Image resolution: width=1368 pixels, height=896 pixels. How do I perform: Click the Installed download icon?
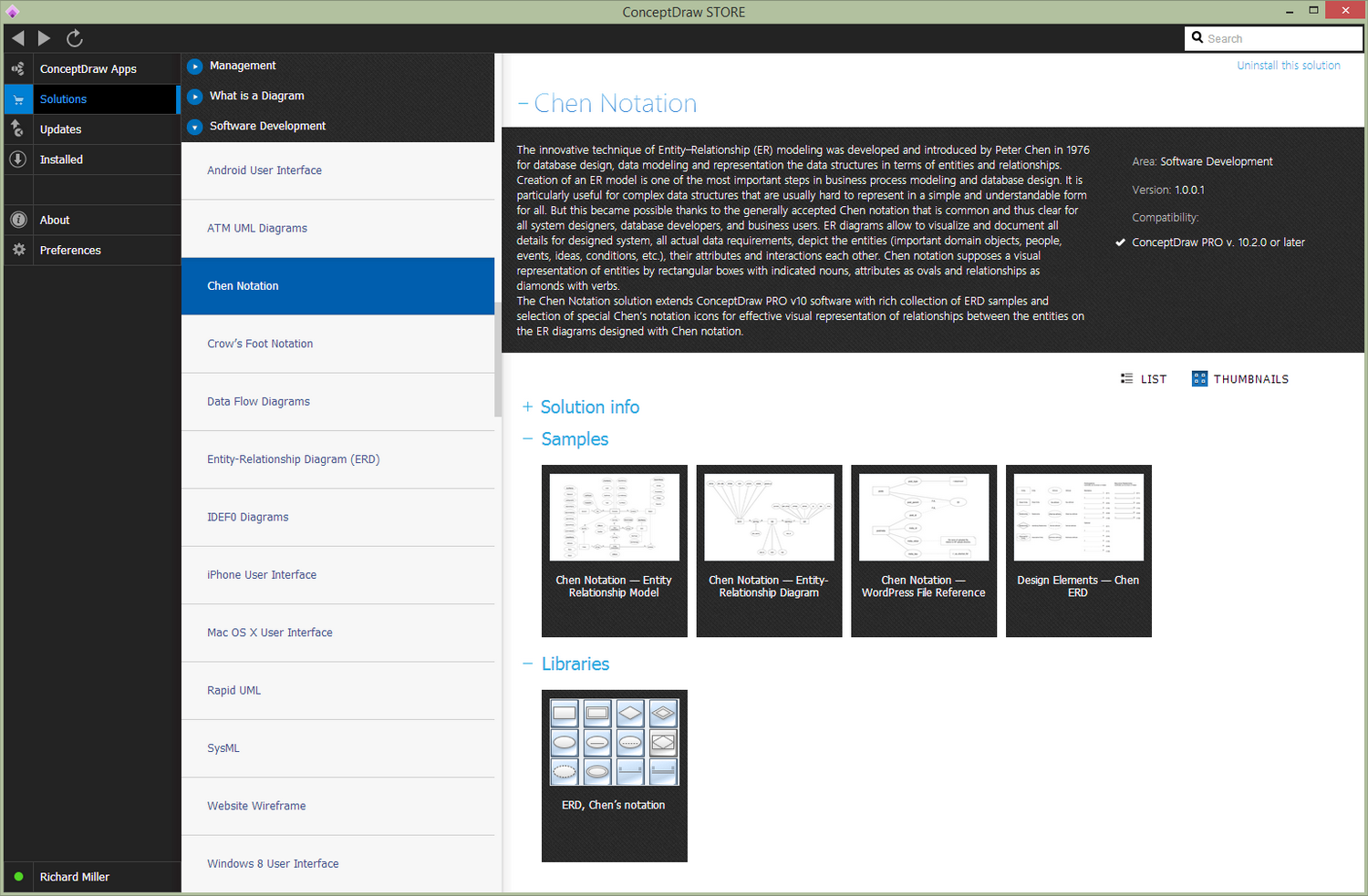17,159
